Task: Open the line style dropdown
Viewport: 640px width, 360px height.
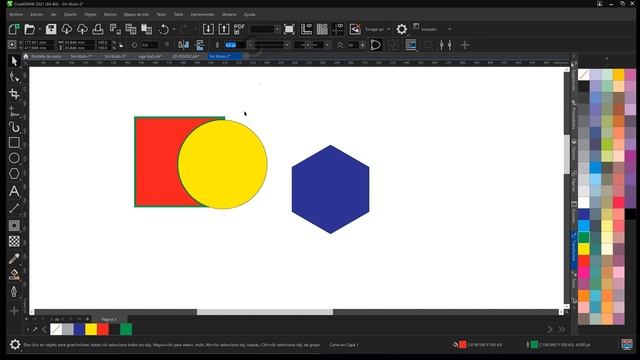Action: click(x=287, y=45)
